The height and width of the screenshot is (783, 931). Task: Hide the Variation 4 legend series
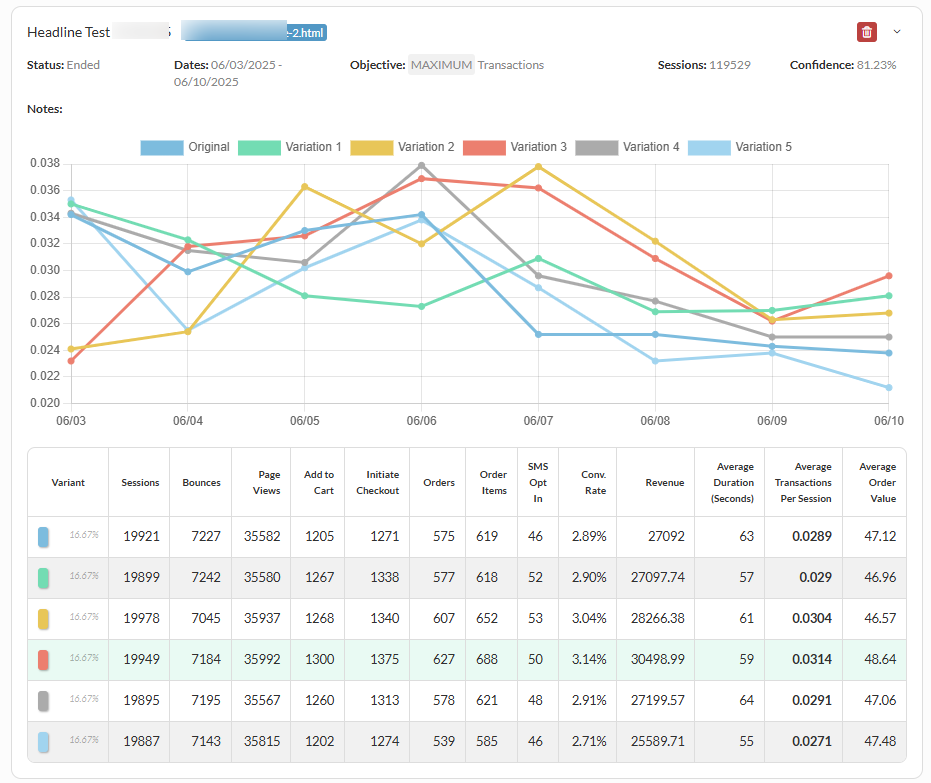627,147
